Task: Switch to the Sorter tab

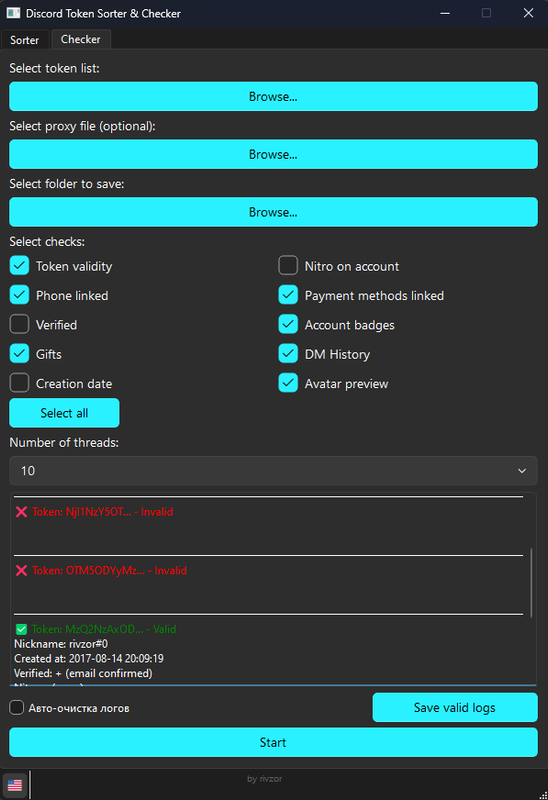Action: click(24, 40)
